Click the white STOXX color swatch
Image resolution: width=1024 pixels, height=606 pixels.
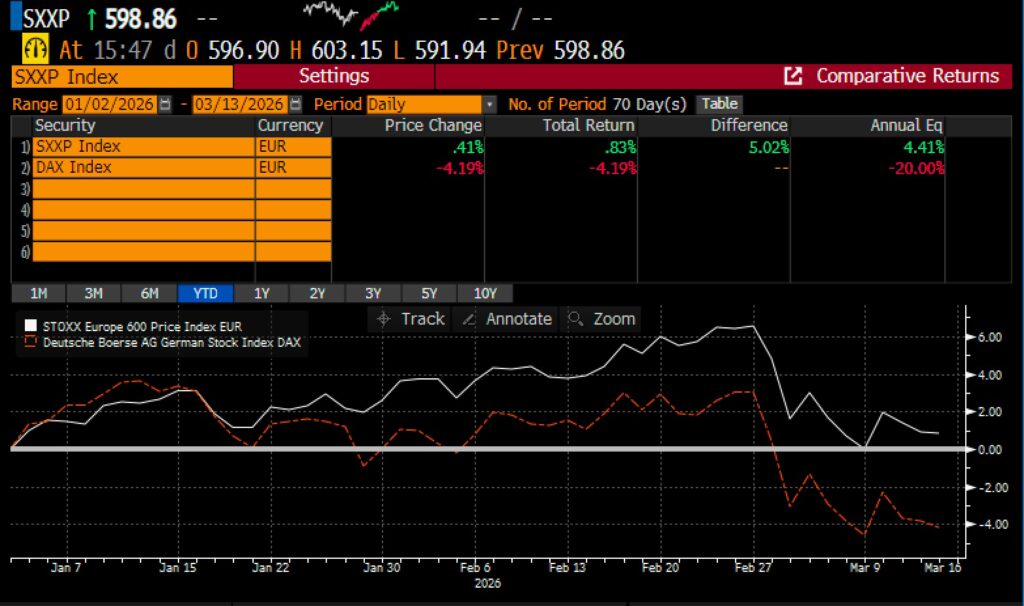(x=30, y=326)
